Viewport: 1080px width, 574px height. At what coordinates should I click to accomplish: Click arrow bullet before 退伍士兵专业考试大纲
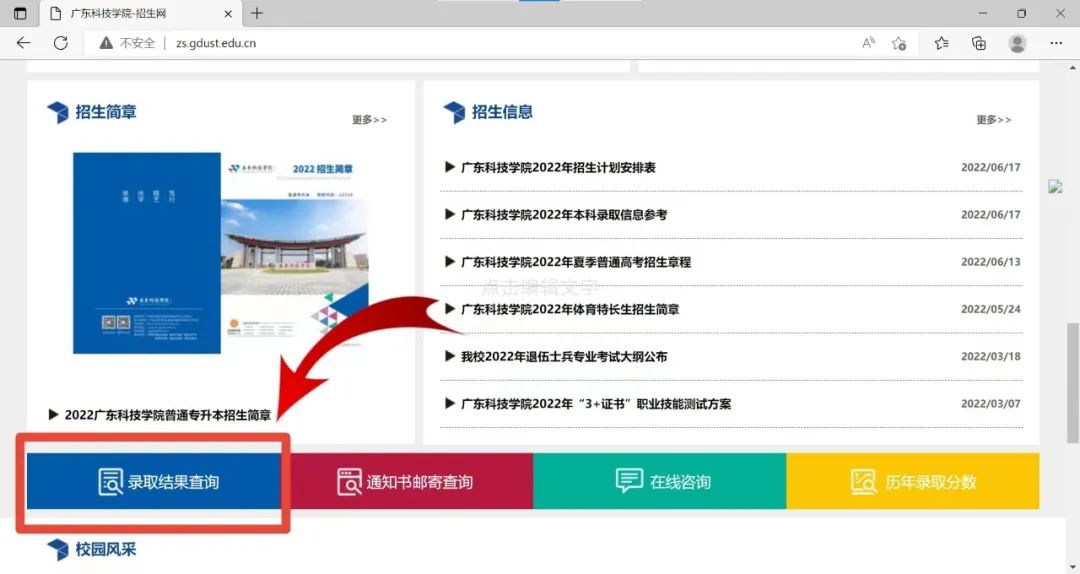click(450, 356)
